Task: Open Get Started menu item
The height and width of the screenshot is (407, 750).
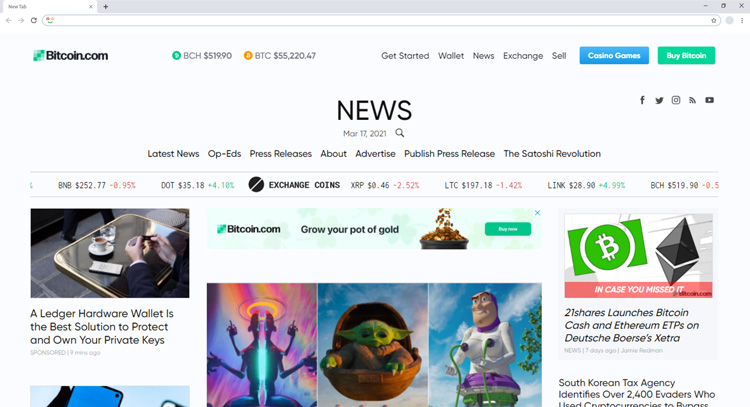Action: 405,56
